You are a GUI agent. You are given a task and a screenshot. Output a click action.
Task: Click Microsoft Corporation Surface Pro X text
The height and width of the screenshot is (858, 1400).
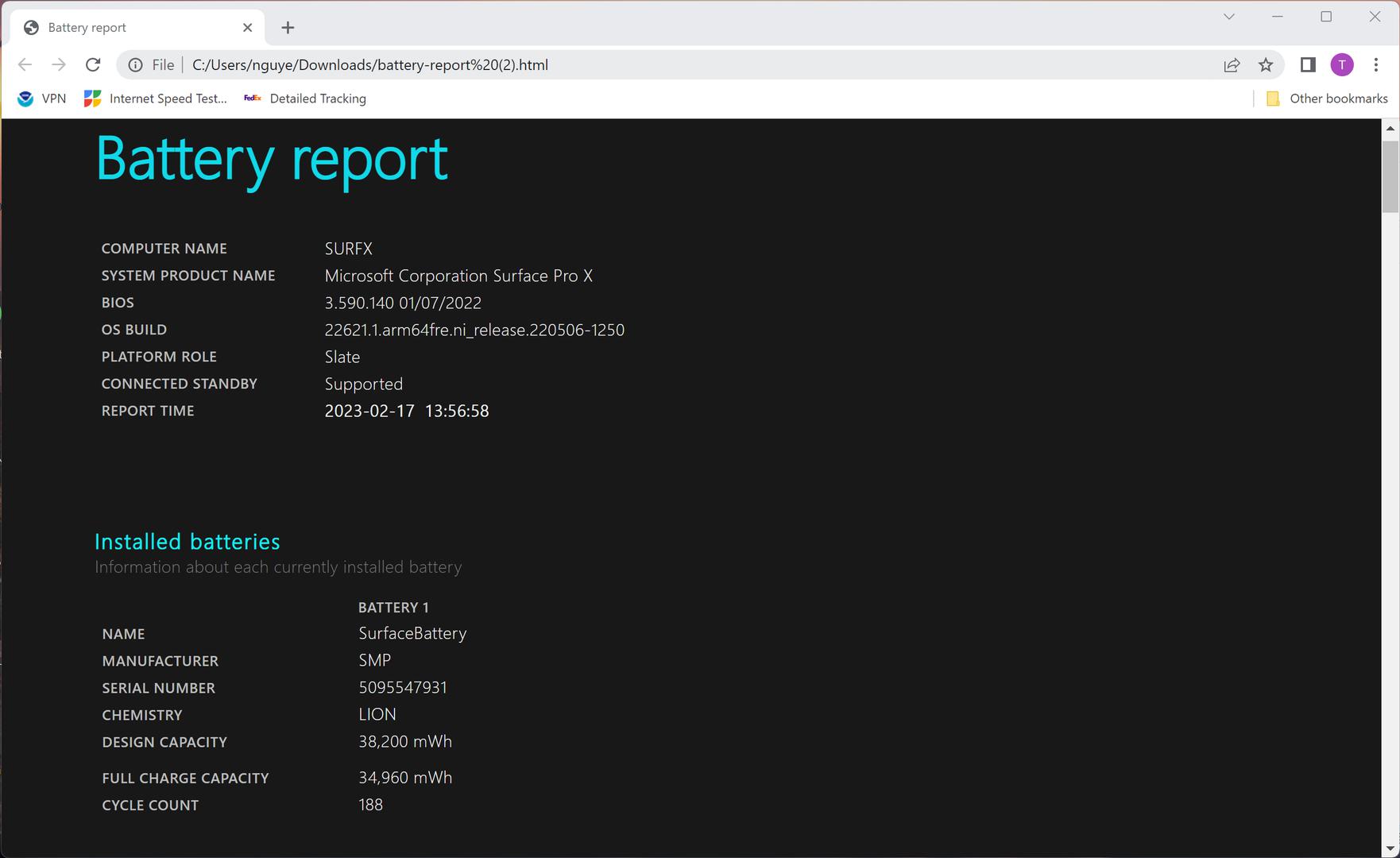[x=458, y=276]
